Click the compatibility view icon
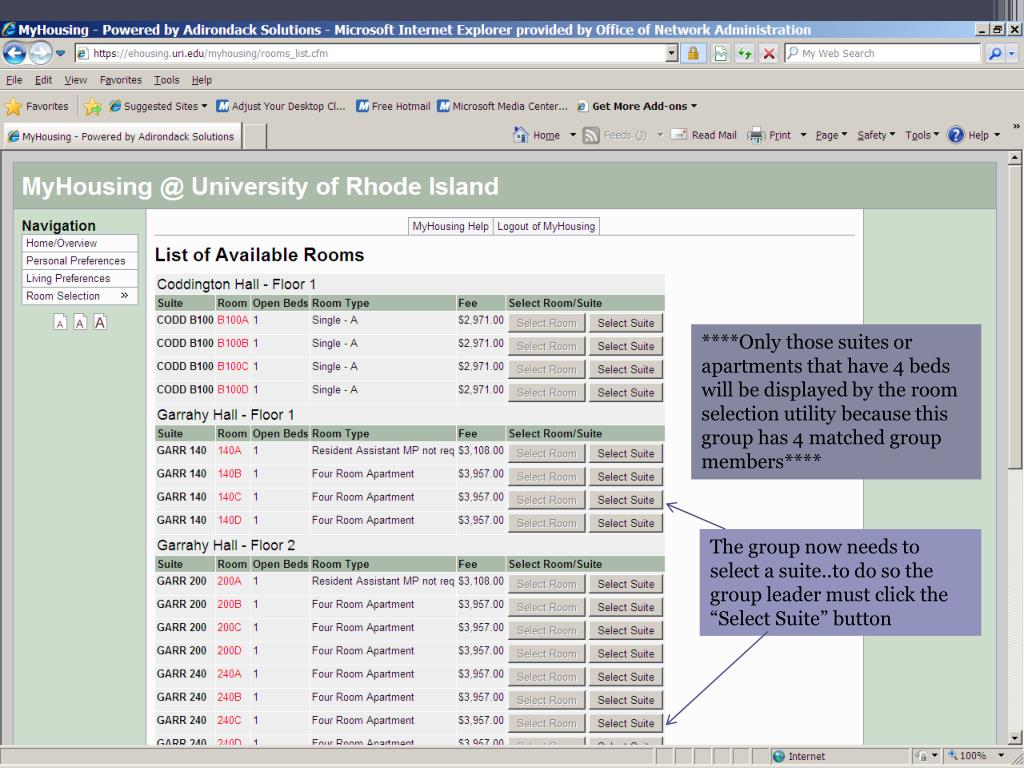The width and height of the screenshot is (1024, 768). pyautogui.click(x=720, y=54)
